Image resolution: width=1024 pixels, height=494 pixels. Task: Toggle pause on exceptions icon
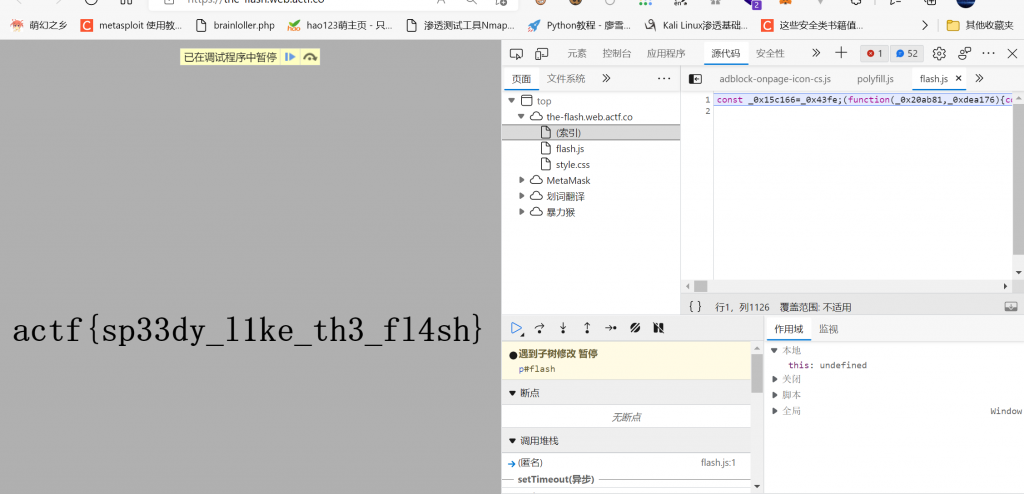658,328
